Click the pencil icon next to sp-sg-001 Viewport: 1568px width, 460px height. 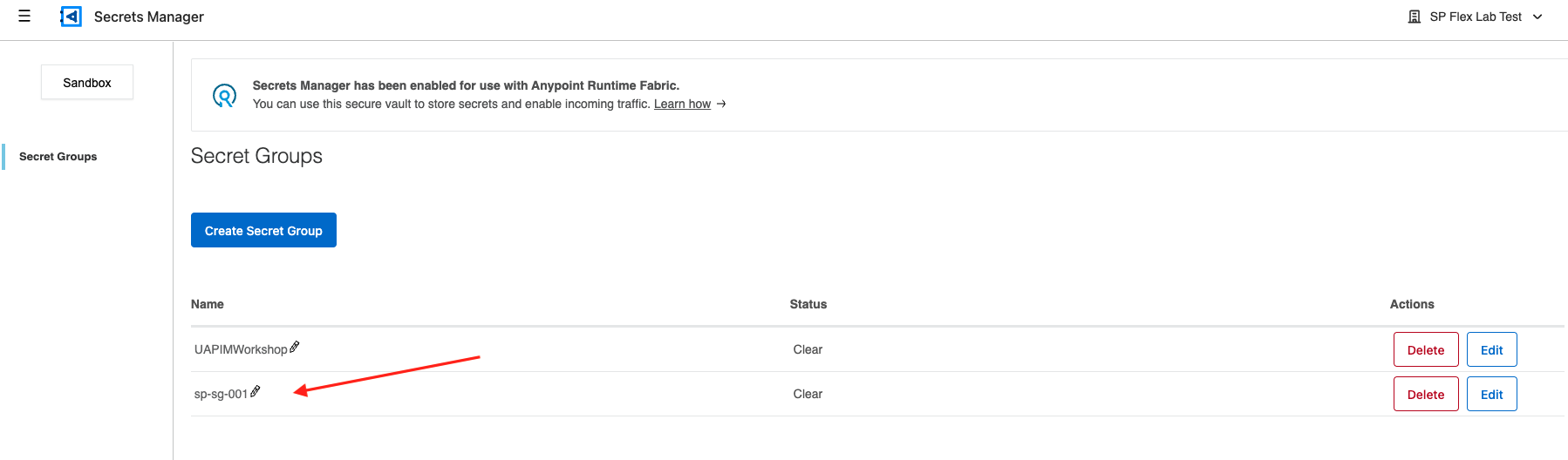pyautogui.click(x=256, y=391)
